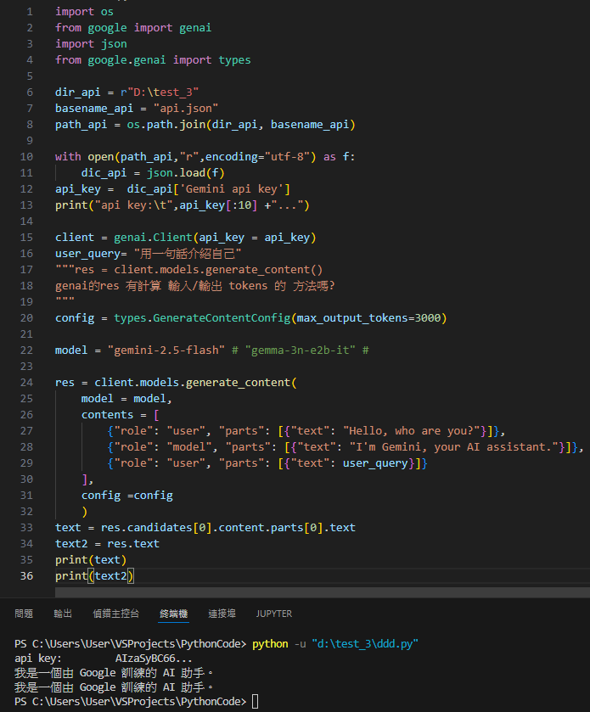Click the 'import os' statement
This screenshot has width=590, height=712.
click(84, 11)
